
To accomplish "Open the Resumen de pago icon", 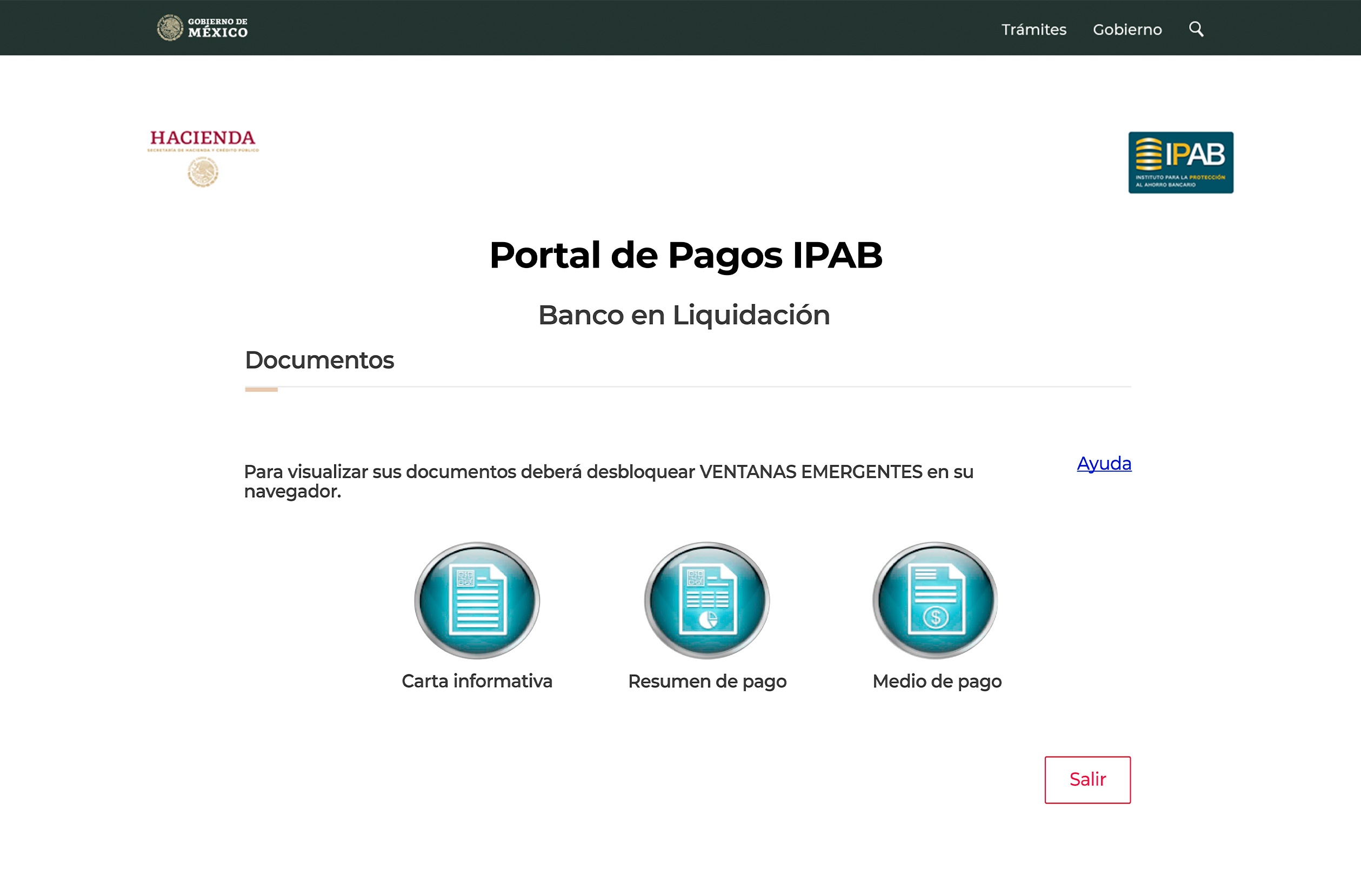I will pos(707,600).
